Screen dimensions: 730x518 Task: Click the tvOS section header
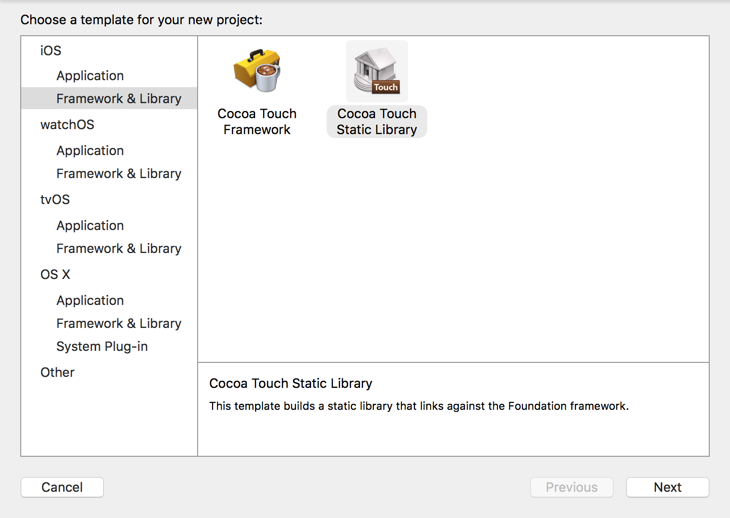[55, 199]
